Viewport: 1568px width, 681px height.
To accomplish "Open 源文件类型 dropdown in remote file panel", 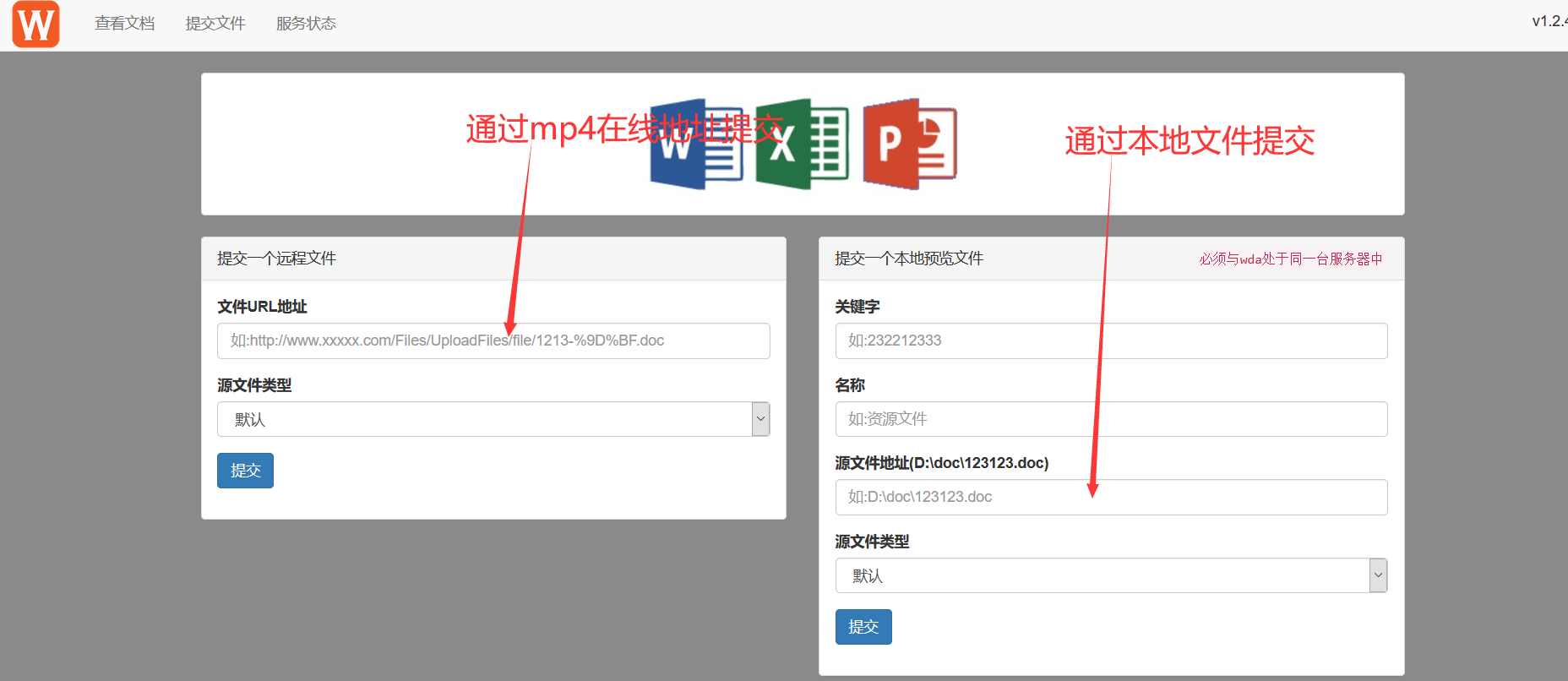I will 493,419.
